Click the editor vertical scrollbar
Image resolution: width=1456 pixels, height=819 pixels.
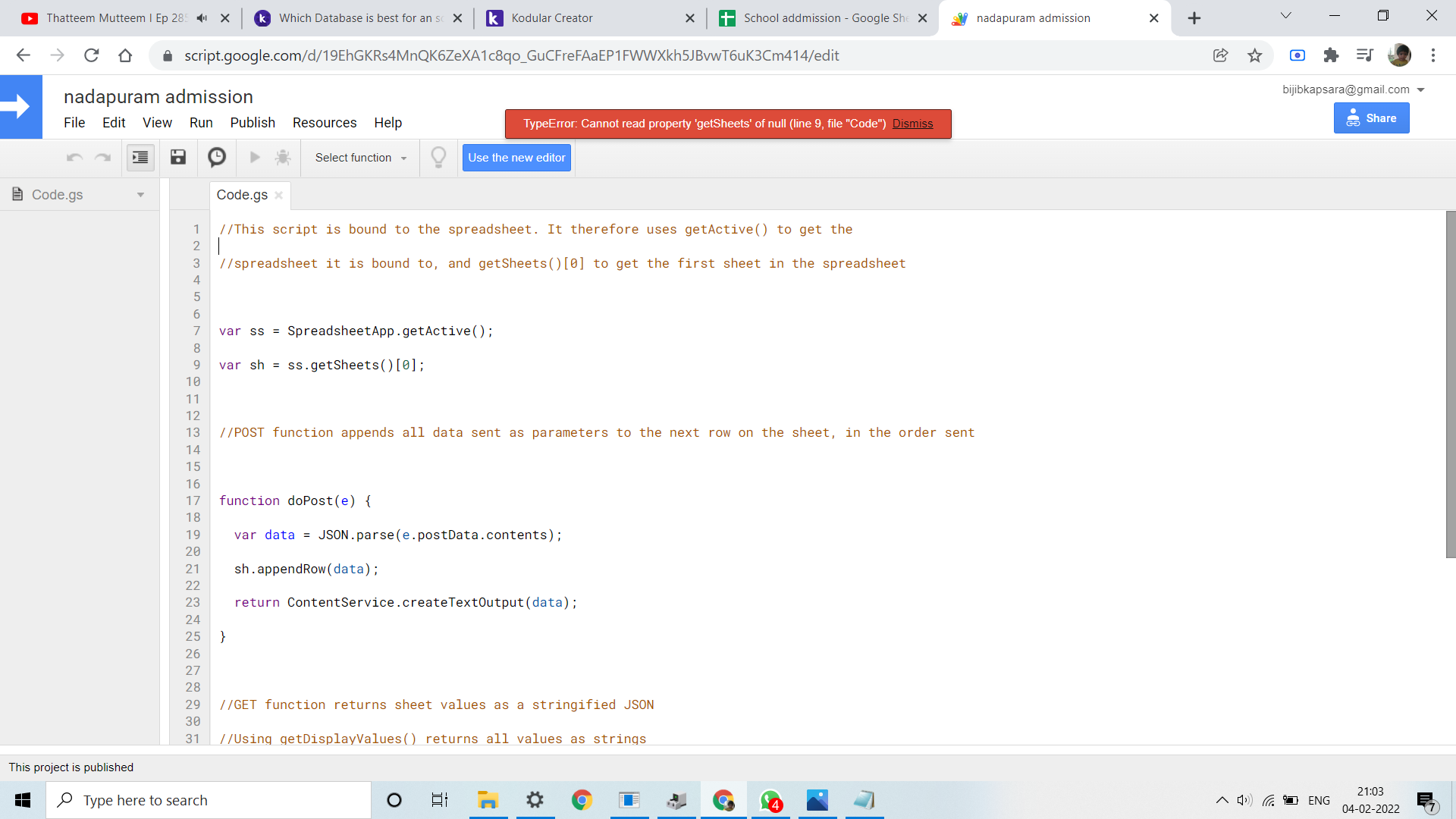click(x=1450, y=384)
